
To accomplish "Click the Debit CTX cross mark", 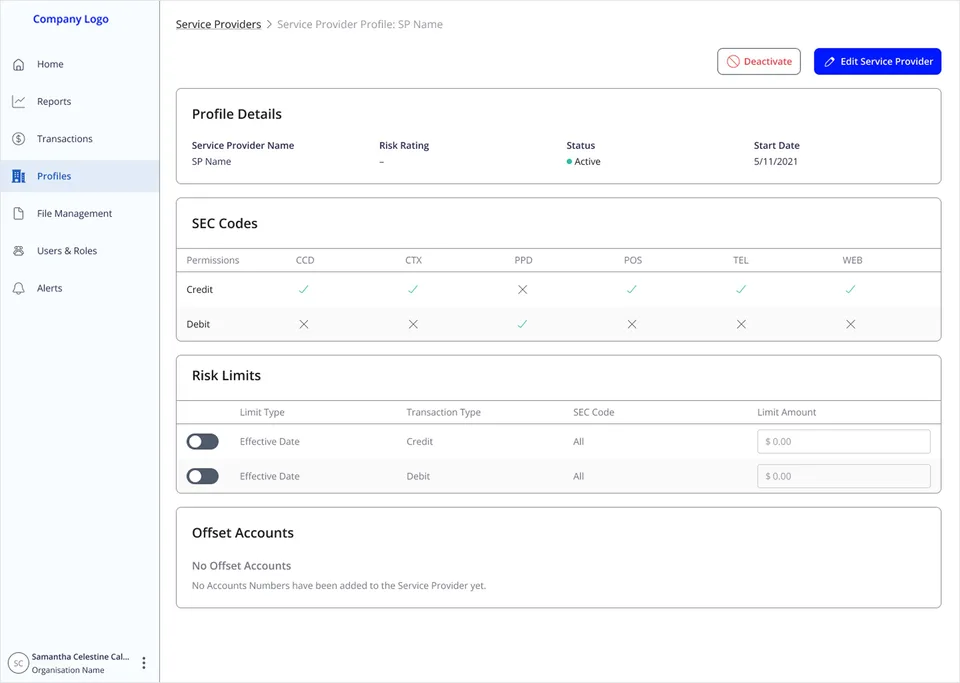I will (x=413, y=324).
